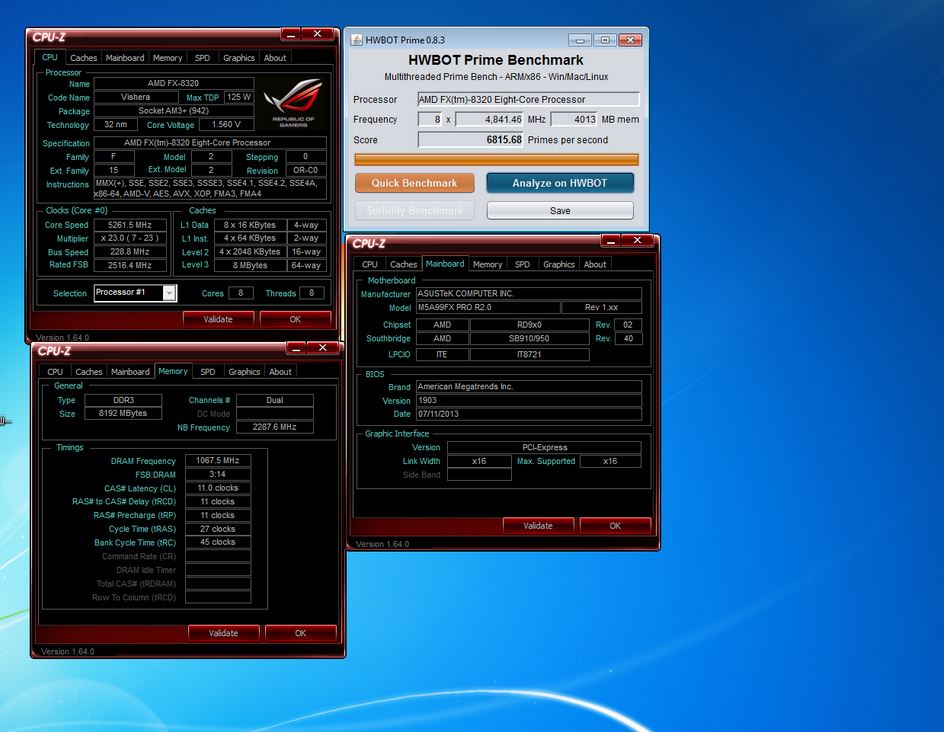Screen dimensions: 944x732
Task: Click the Bus Speed value 228.8 MHz
Action: [x=129, y=252]
